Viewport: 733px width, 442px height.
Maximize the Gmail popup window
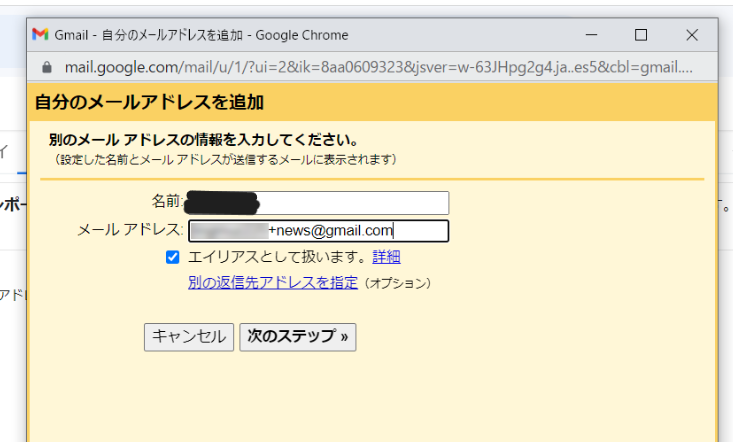tap(641, 35)
